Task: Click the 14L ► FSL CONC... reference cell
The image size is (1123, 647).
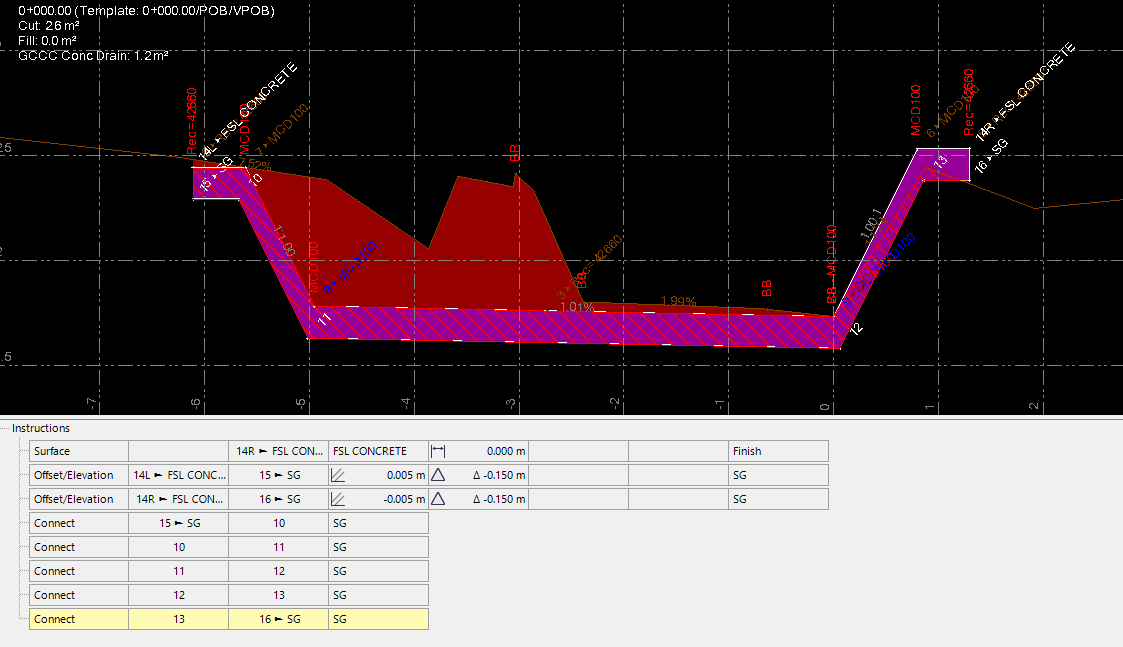Action: (x=178, y=475)
